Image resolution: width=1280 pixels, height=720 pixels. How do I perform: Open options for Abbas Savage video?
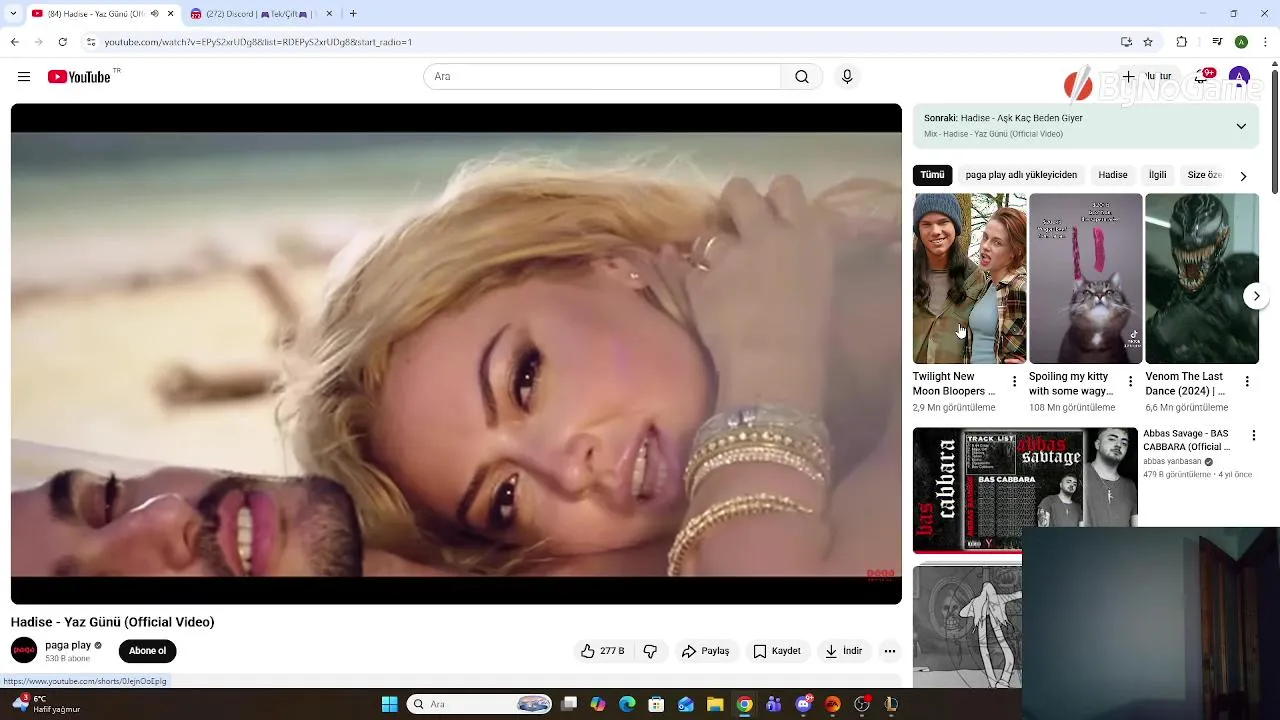coord(1254,436)
